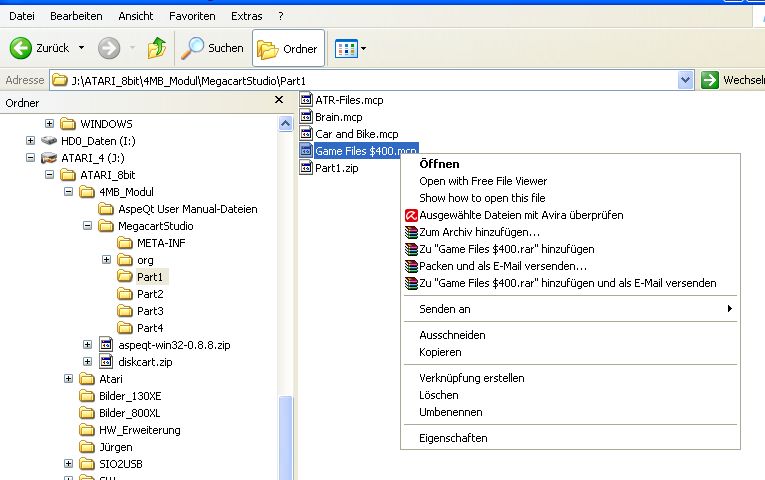Open the Ansicht menu

(136, 16)
